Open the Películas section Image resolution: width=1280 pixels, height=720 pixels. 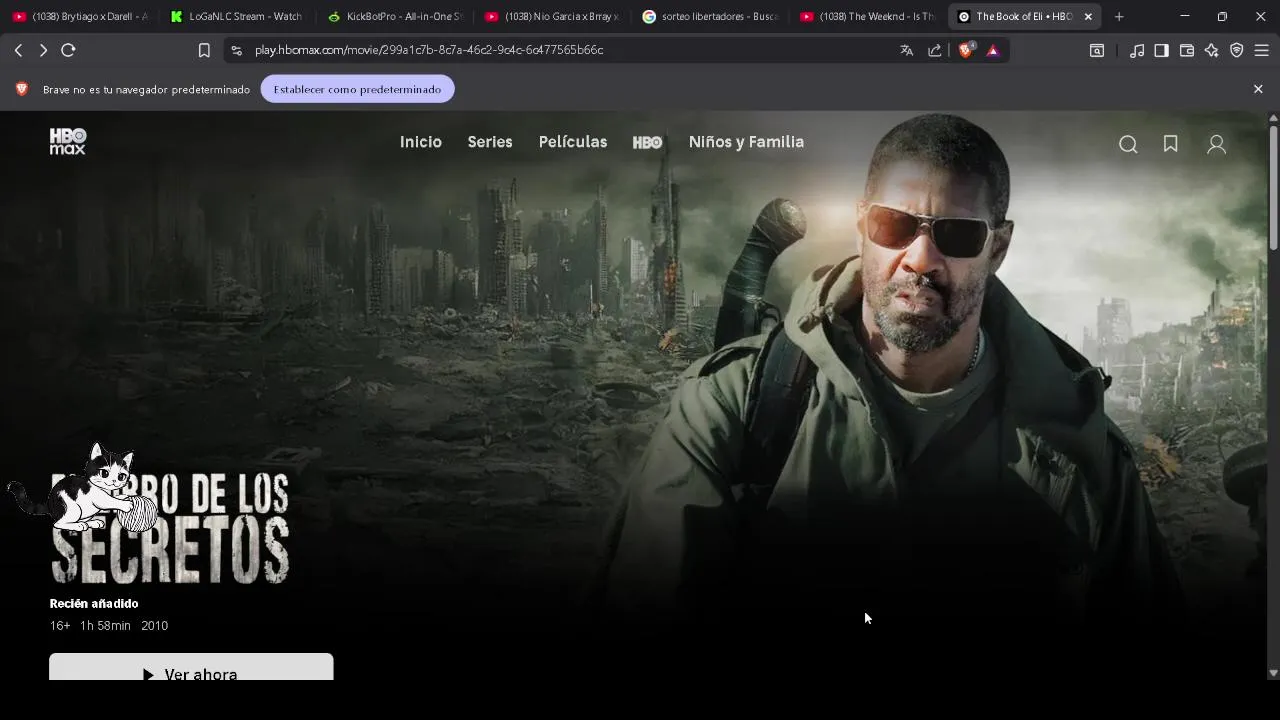(x=573, y=142)
